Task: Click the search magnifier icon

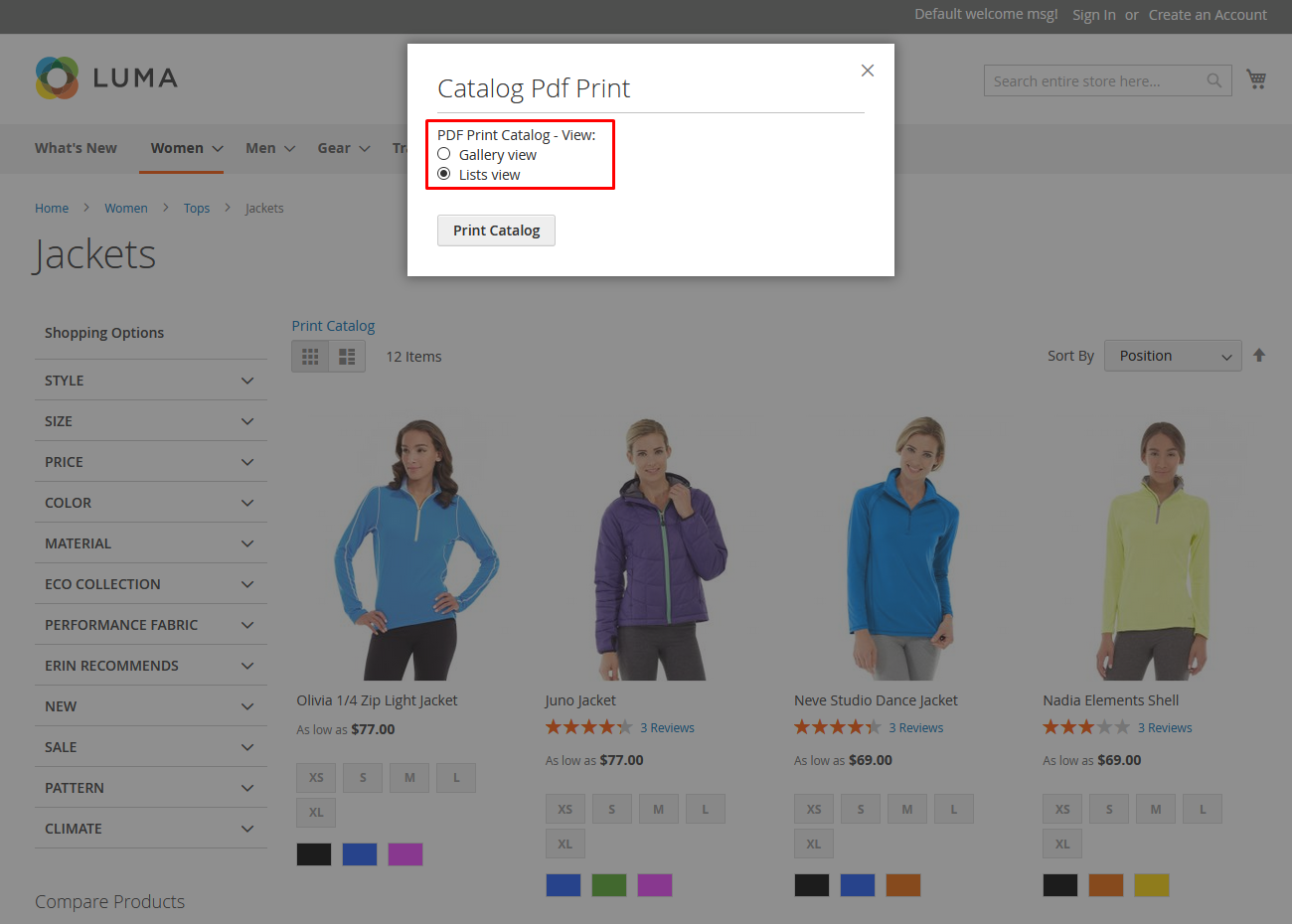Action: coord(1213,81)
